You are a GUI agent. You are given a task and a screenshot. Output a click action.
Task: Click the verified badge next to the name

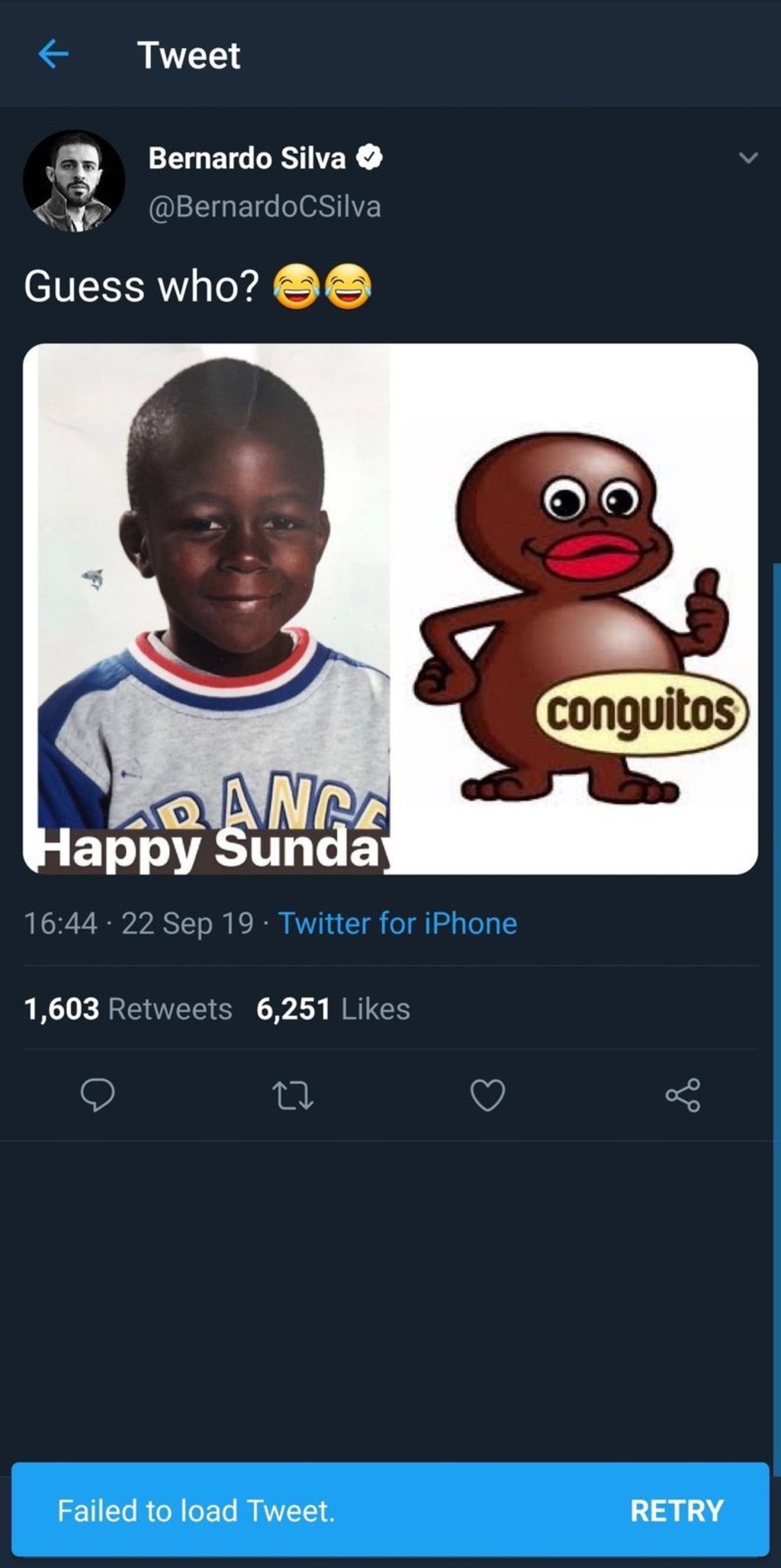coord(370,158)
